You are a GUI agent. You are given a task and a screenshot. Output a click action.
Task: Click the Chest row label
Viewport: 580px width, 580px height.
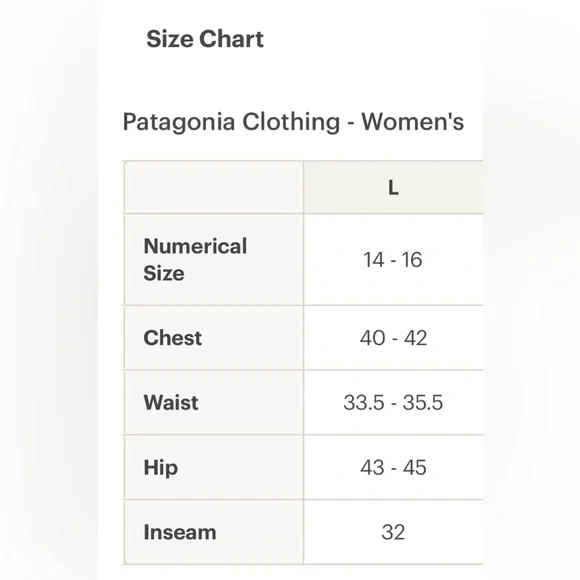(172, 338)
